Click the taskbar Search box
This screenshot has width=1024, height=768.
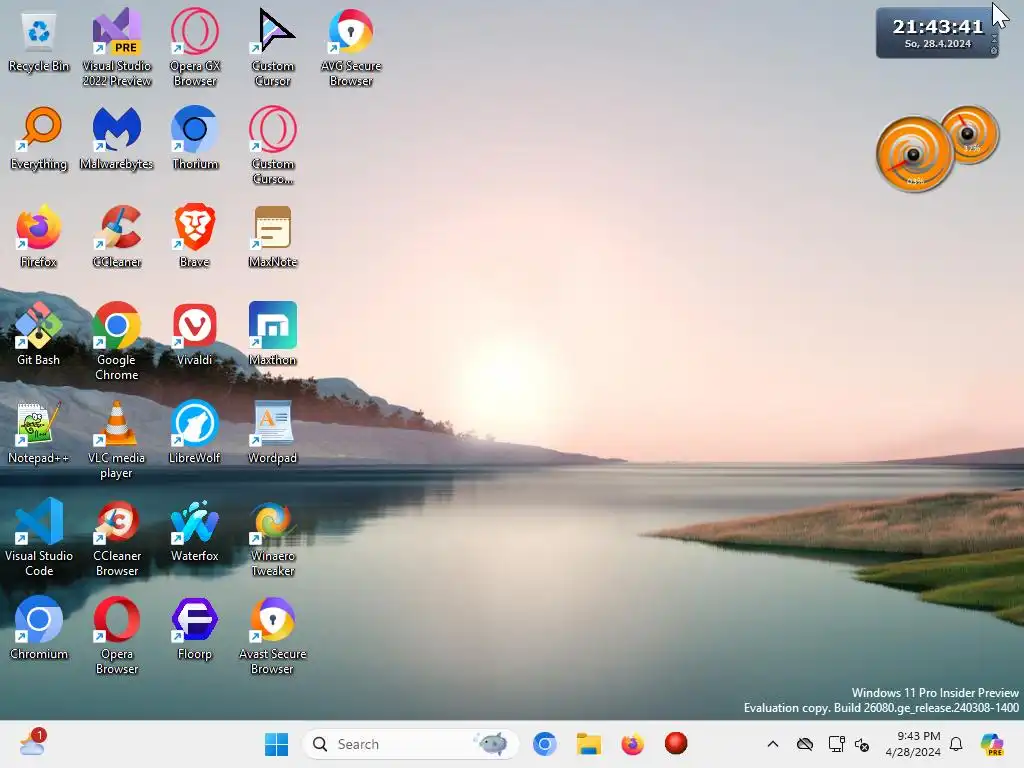[x=410, y=744]
